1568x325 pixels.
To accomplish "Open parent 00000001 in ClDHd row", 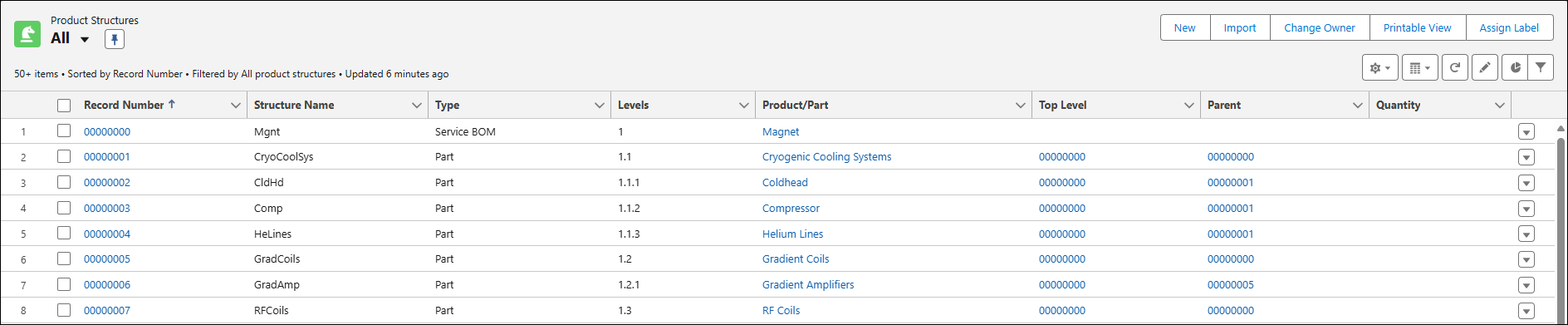I will coord(1231,182).
